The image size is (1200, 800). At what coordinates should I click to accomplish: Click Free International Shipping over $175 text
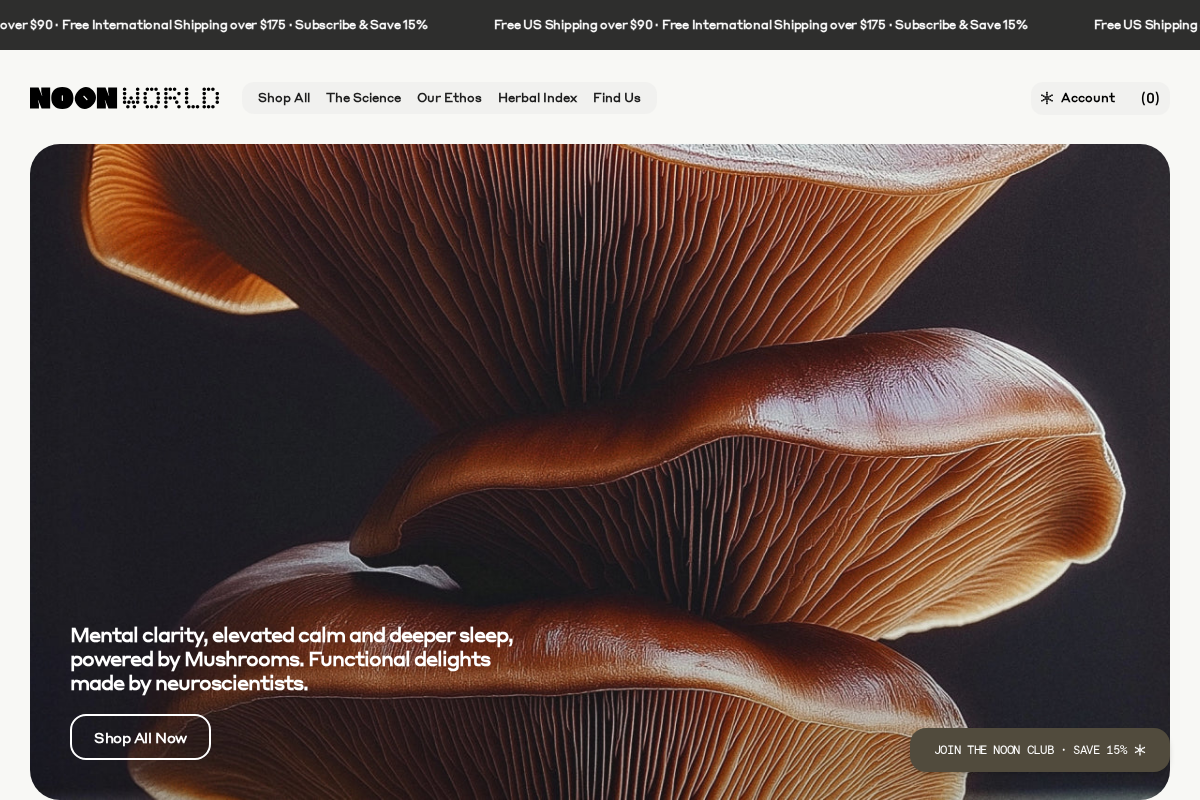coord(774,25)
